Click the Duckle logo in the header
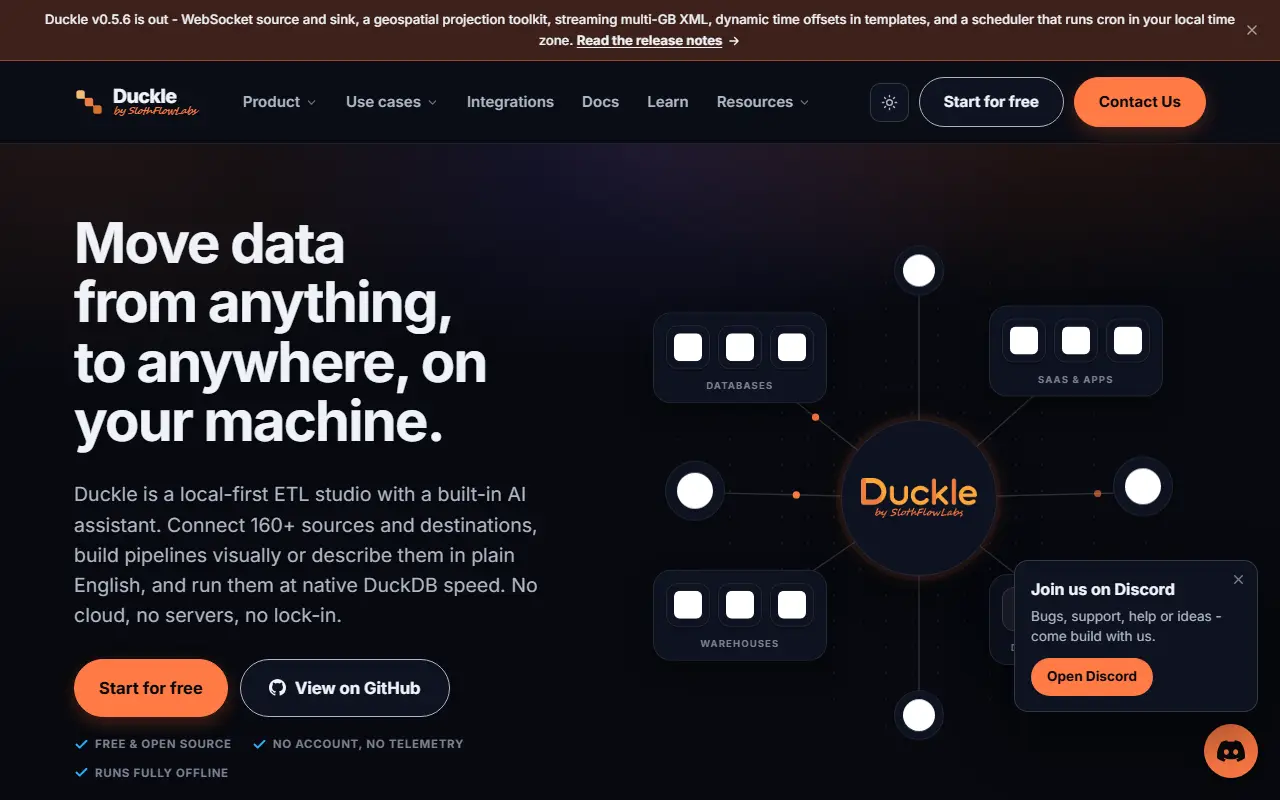The image size is (1280, 800). click(x=137, y=102)
